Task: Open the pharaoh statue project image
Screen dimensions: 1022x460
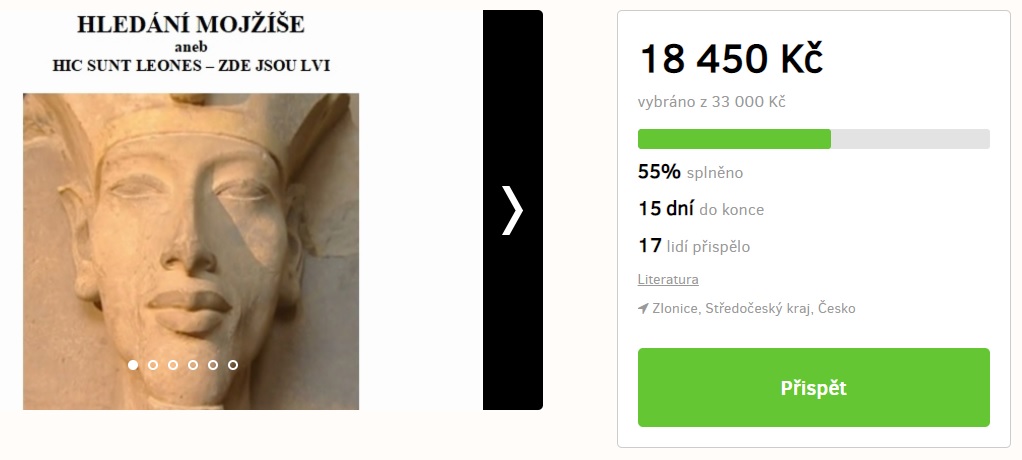Action: pyautogui.click(x=191, y=252)
